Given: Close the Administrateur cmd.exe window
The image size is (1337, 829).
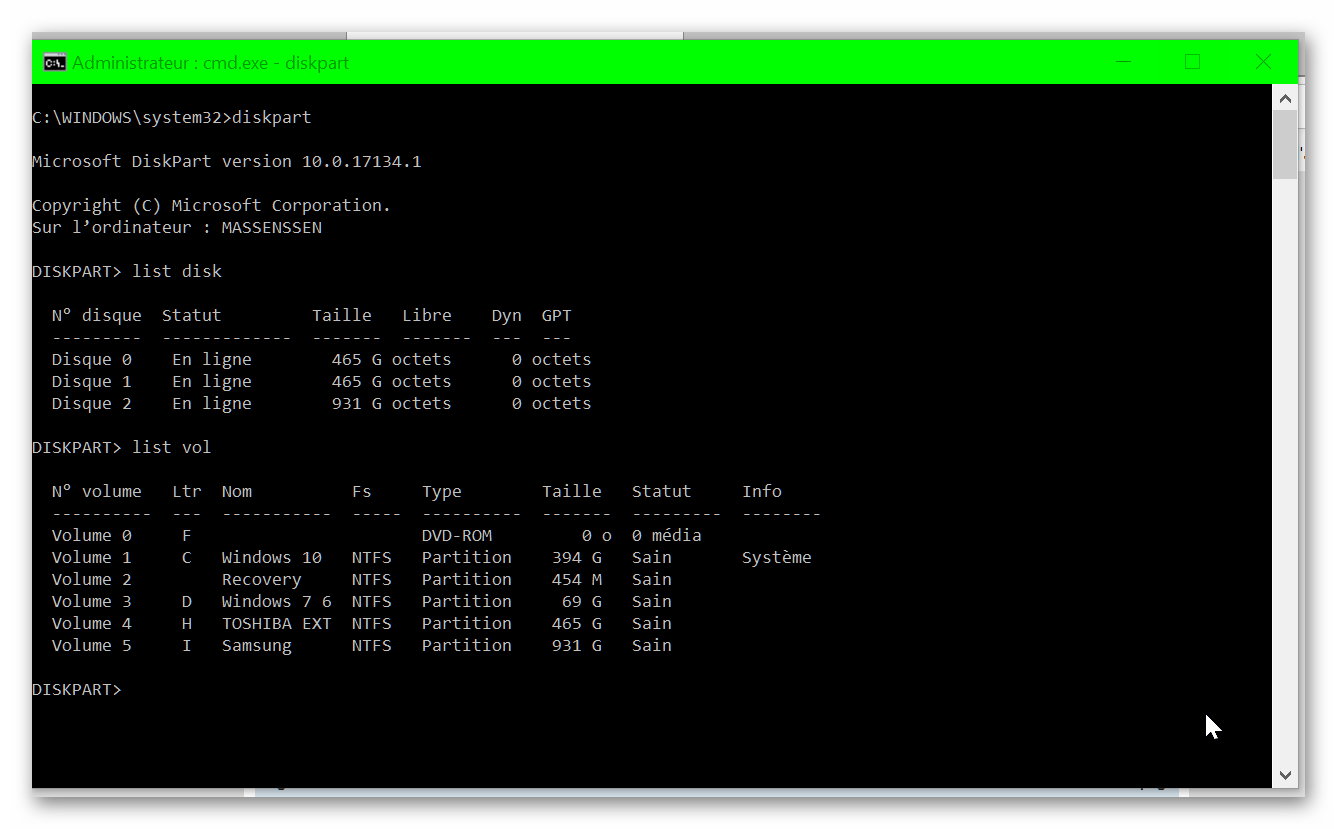Looking at the screenshot, I should (1263, 62).
